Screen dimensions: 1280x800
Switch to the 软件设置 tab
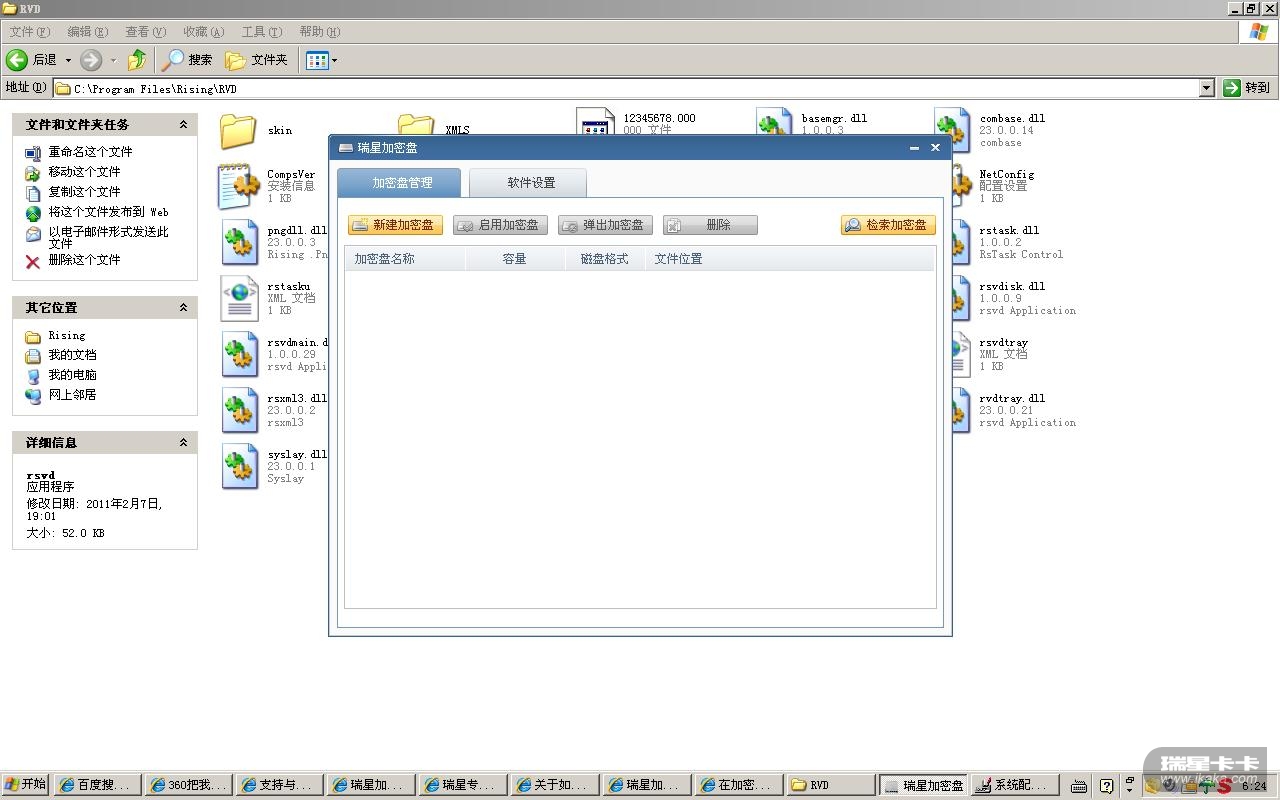528,183
